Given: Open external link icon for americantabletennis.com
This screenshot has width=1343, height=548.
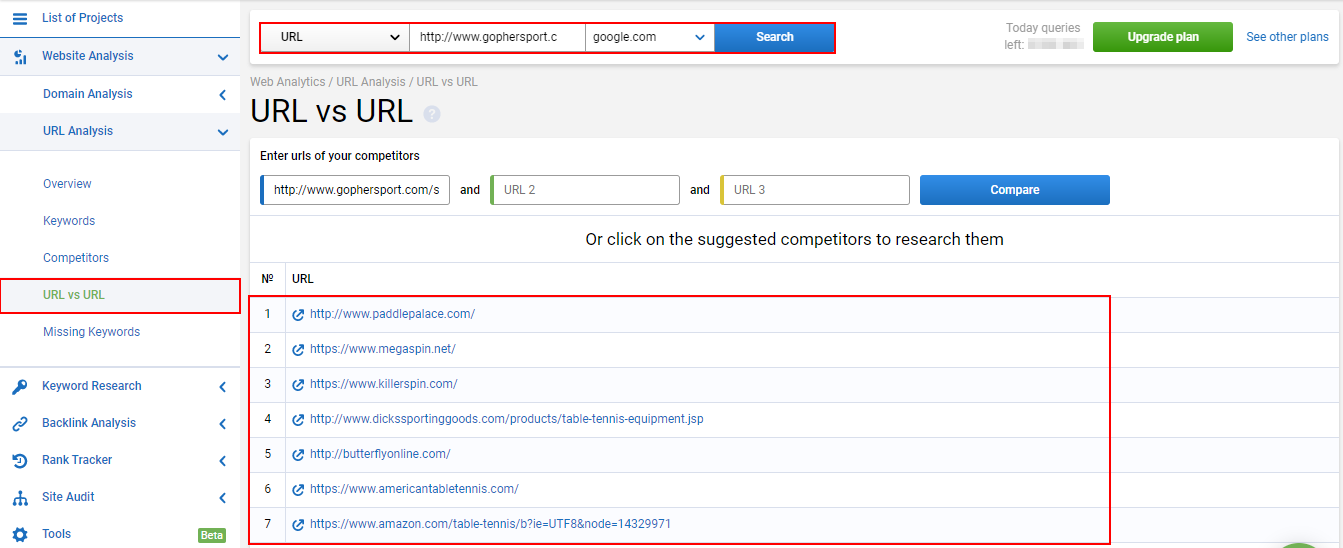Looking at the screenshot, I should 298,489.
